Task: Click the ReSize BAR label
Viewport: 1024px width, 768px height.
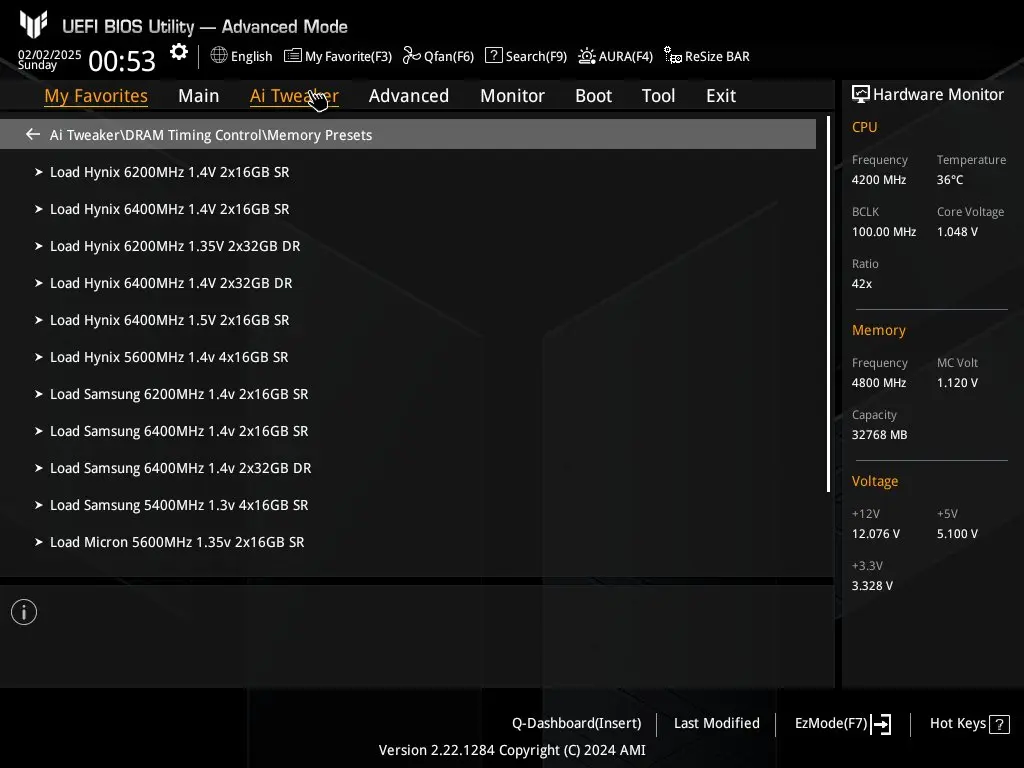Action: click(717, 56)
